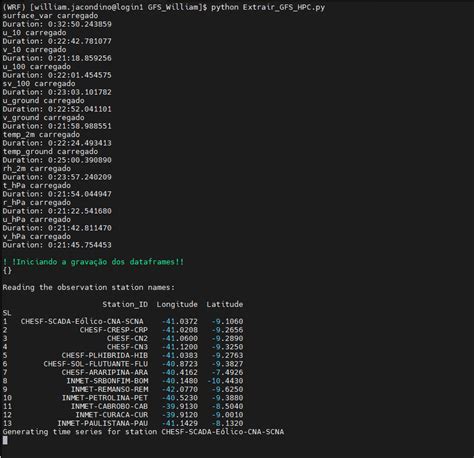Viewport: 474px width, 458px height.
Task: Click the duration value 0:22:24.493413
Action: 80,143
